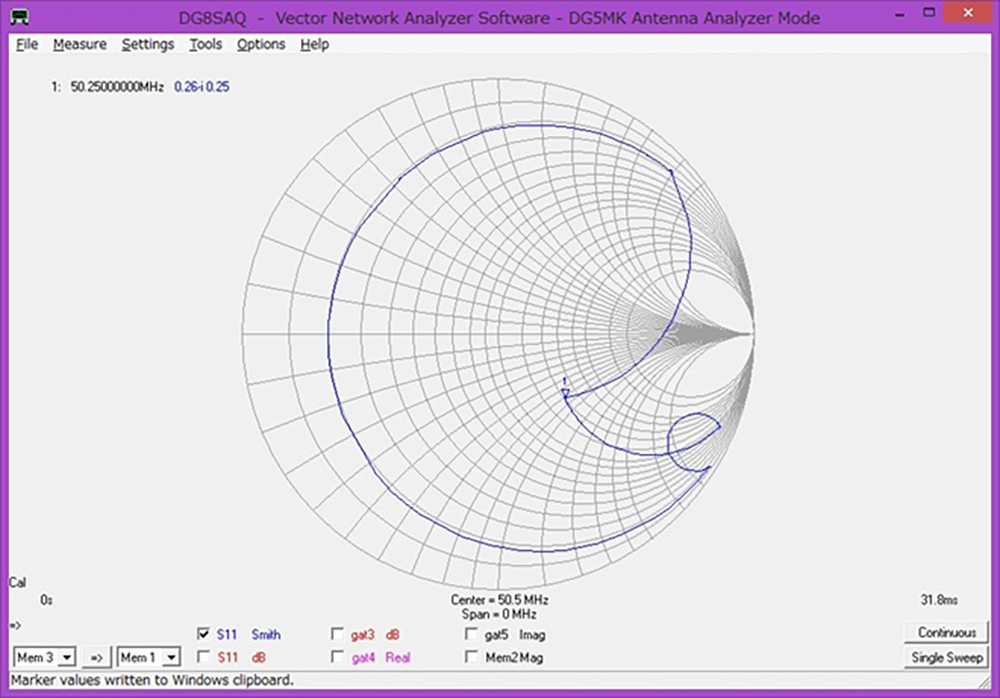Click the Mem2 Mag trace label
This screenshot has height=698, width=1000.
pos(514,658)
